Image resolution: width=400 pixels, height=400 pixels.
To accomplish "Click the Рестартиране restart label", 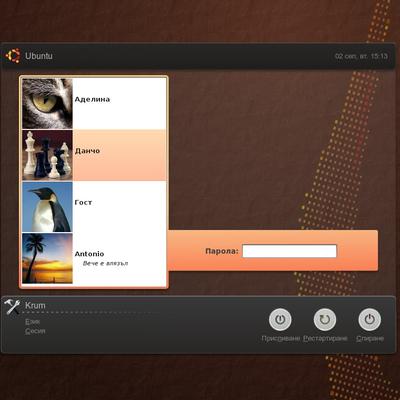I will click(x=325, y=339).
